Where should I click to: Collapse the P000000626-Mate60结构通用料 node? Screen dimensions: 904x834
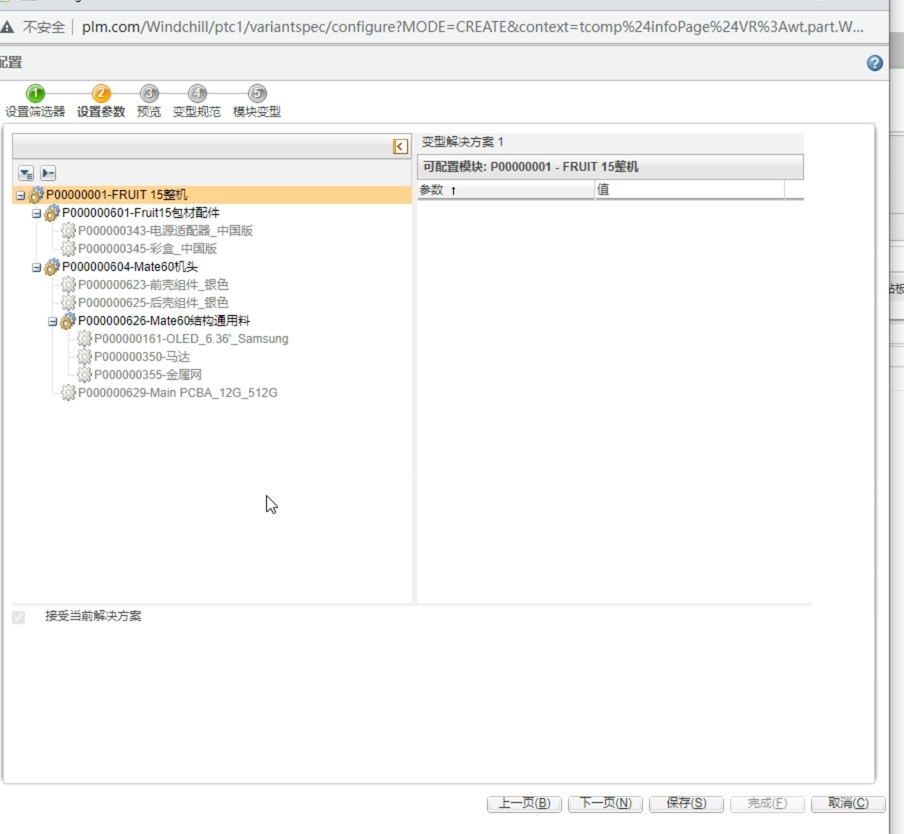pos(52,322)
